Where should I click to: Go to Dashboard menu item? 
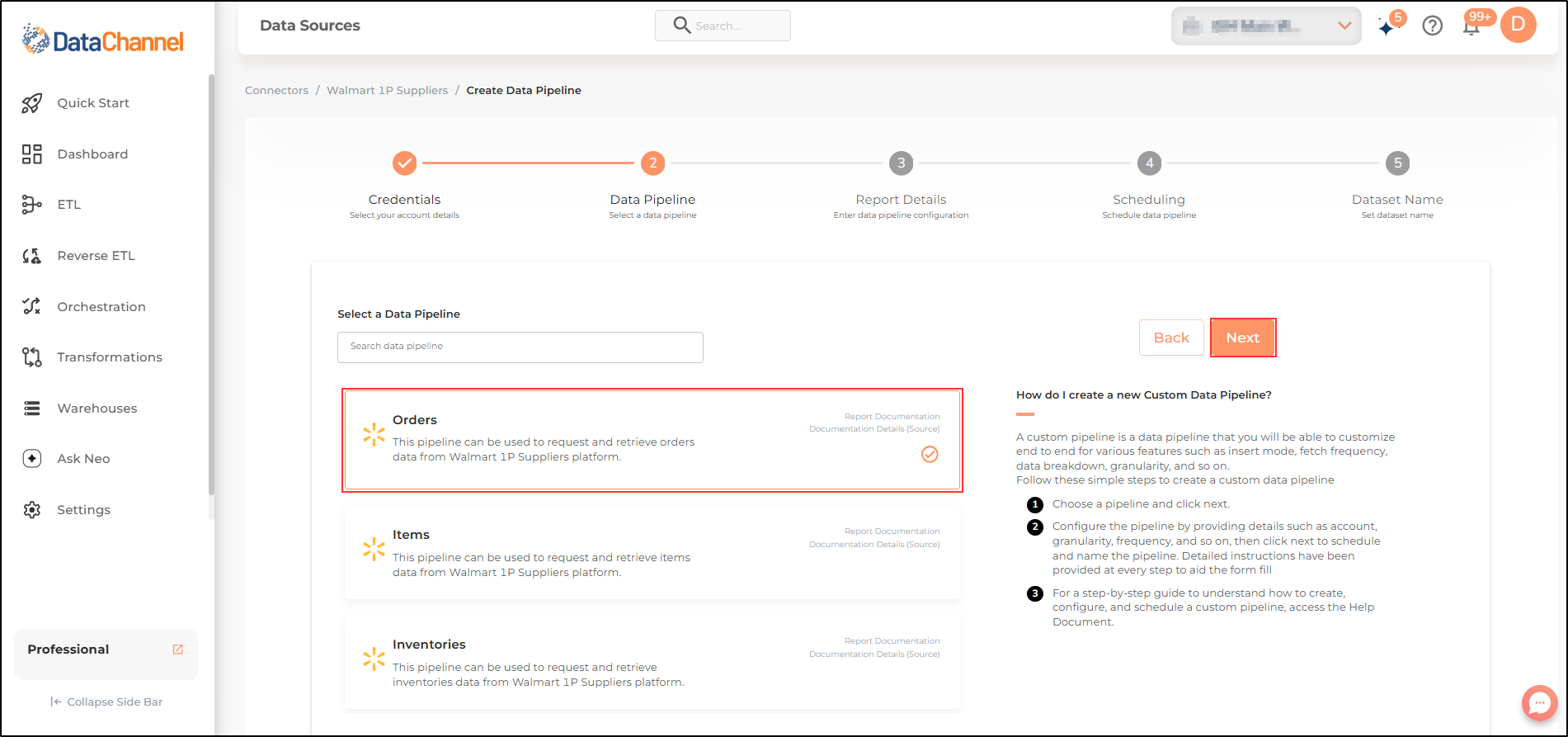(92, 154)
